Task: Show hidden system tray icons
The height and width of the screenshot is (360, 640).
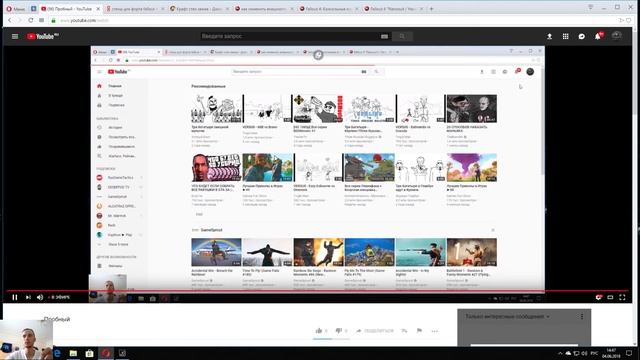Action: pos(560,353)
